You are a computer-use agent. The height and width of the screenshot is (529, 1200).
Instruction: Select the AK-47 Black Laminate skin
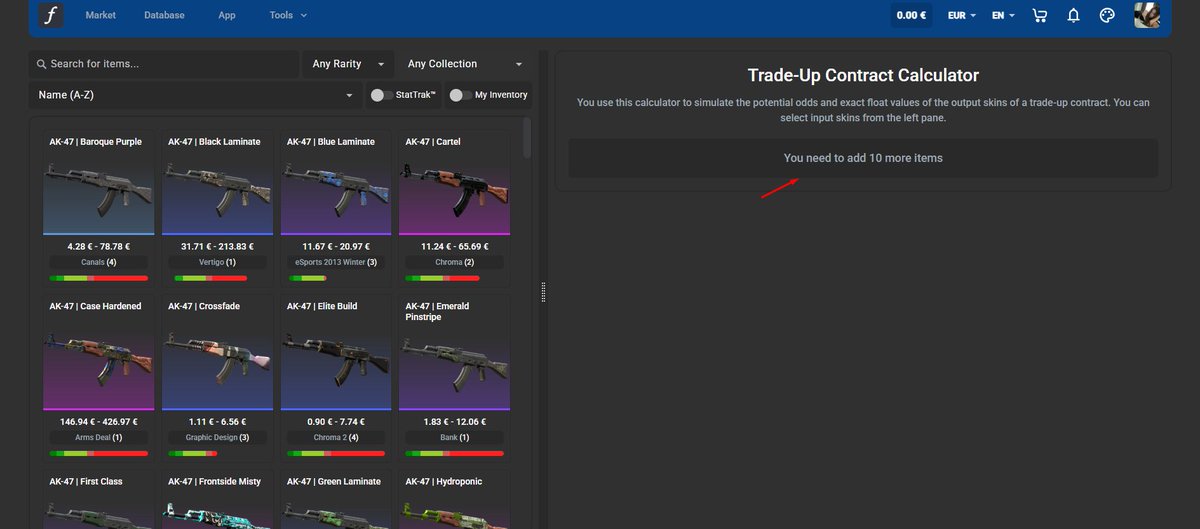point(217,208)
